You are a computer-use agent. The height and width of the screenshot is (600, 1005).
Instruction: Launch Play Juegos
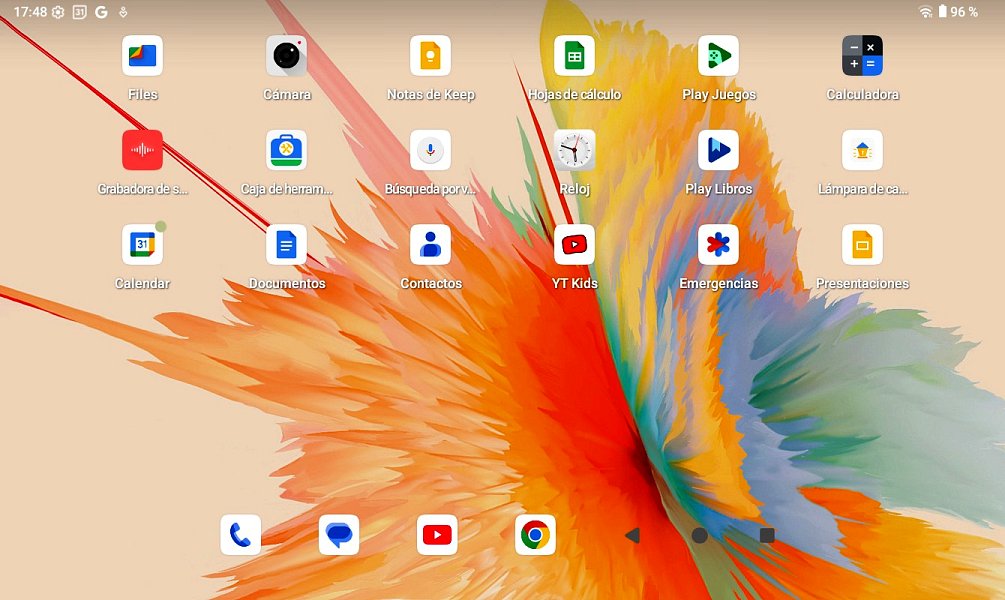pyautogui.click(x=718, y=56)
